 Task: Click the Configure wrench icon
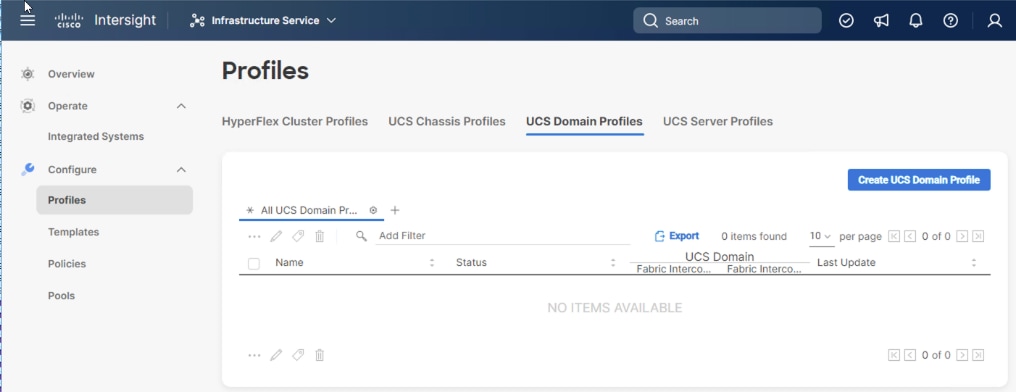tap(27, 170)
